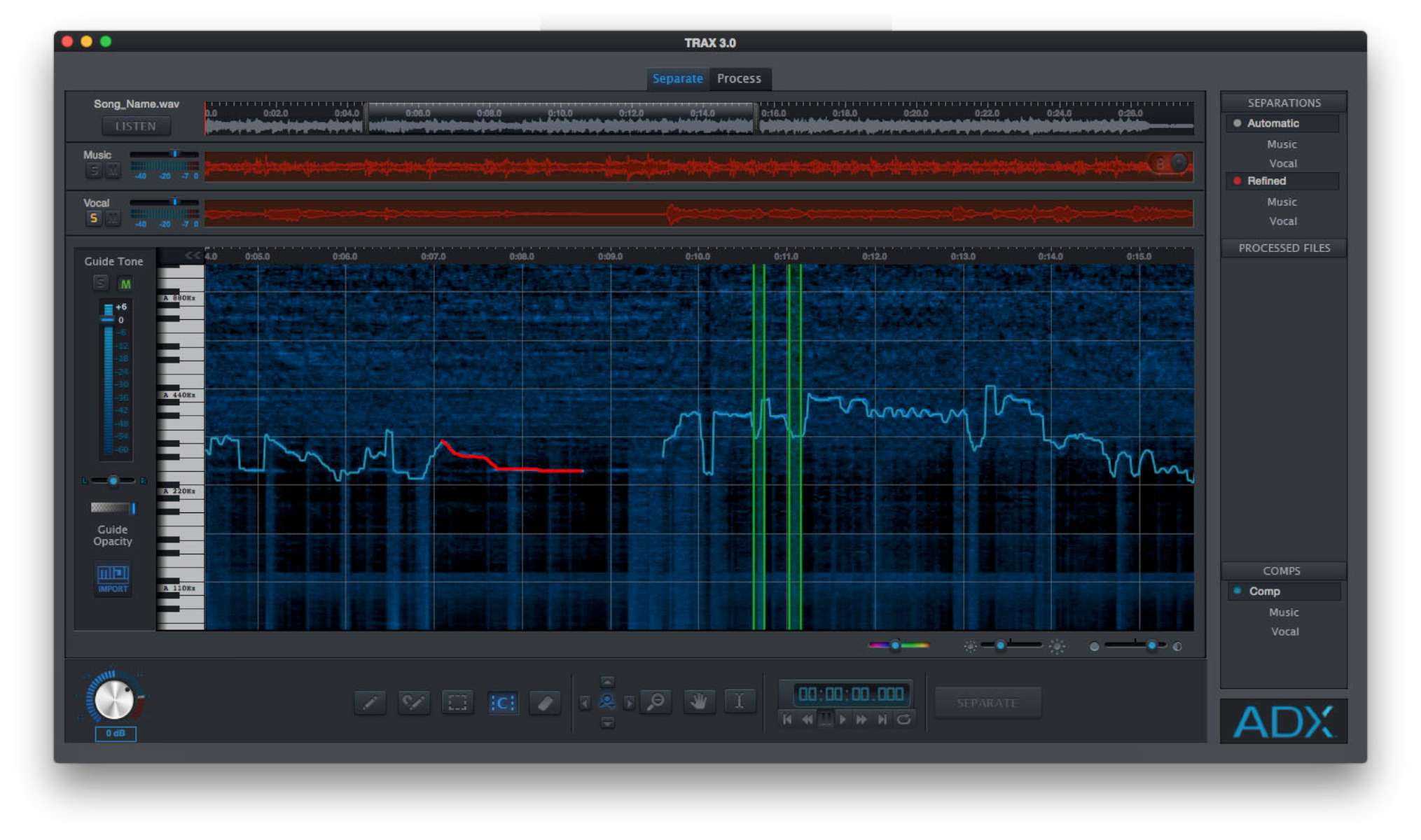Toggle mute on the Guide Tone
This screenshot has height=840, width=1421.
(125, 283)
